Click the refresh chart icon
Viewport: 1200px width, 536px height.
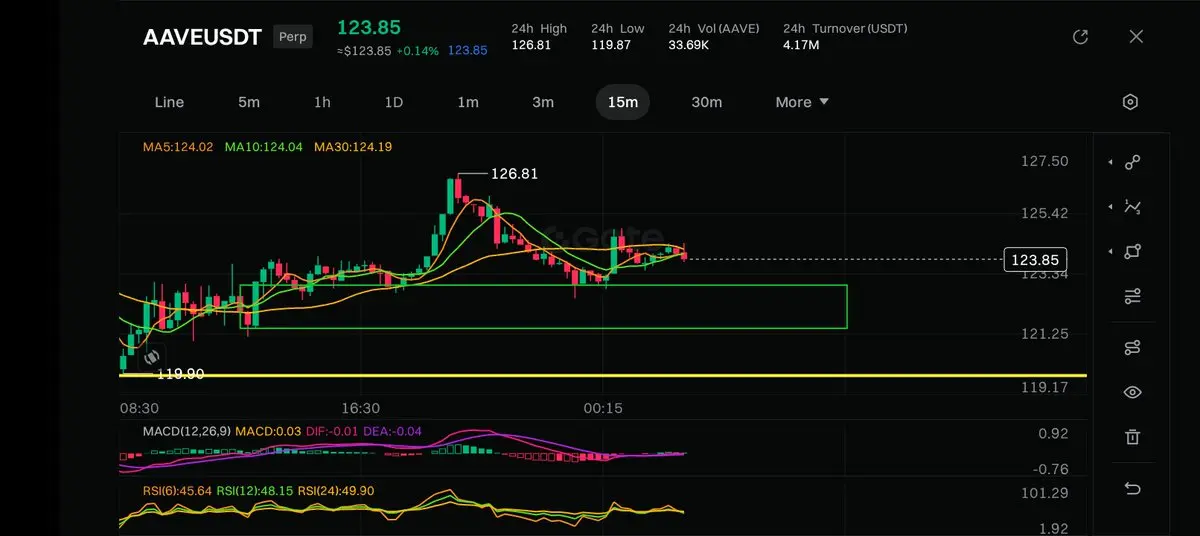(1080, 37)
